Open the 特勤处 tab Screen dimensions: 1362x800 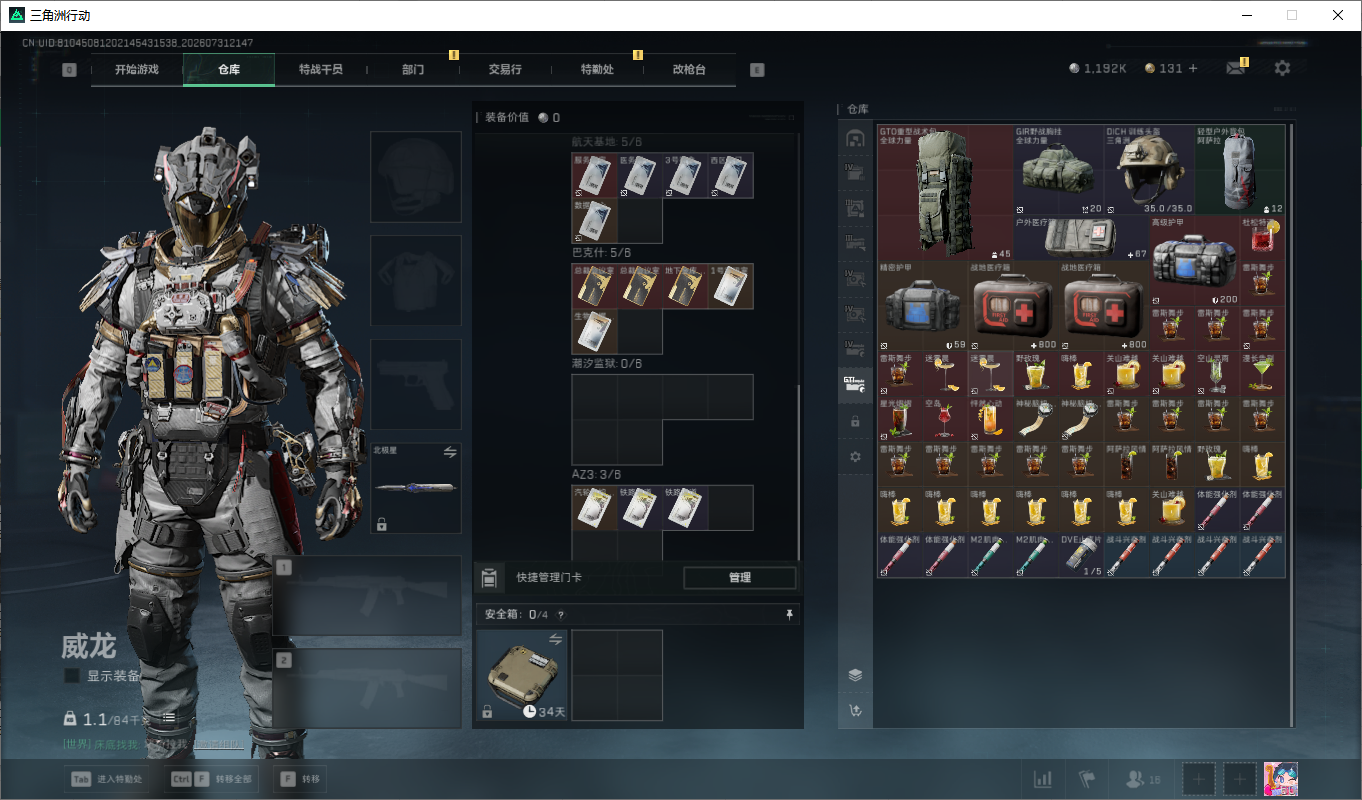coord(597,70)
